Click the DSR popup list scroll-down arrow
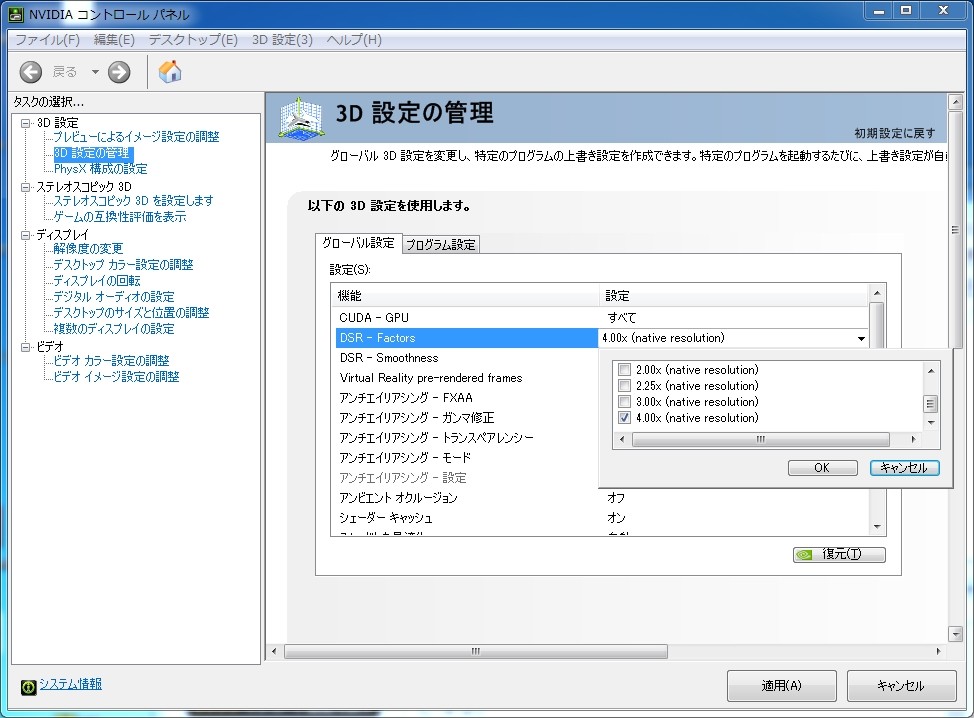Image resolution: width=974 pixels, height=718 pixels. coord(931,422)
